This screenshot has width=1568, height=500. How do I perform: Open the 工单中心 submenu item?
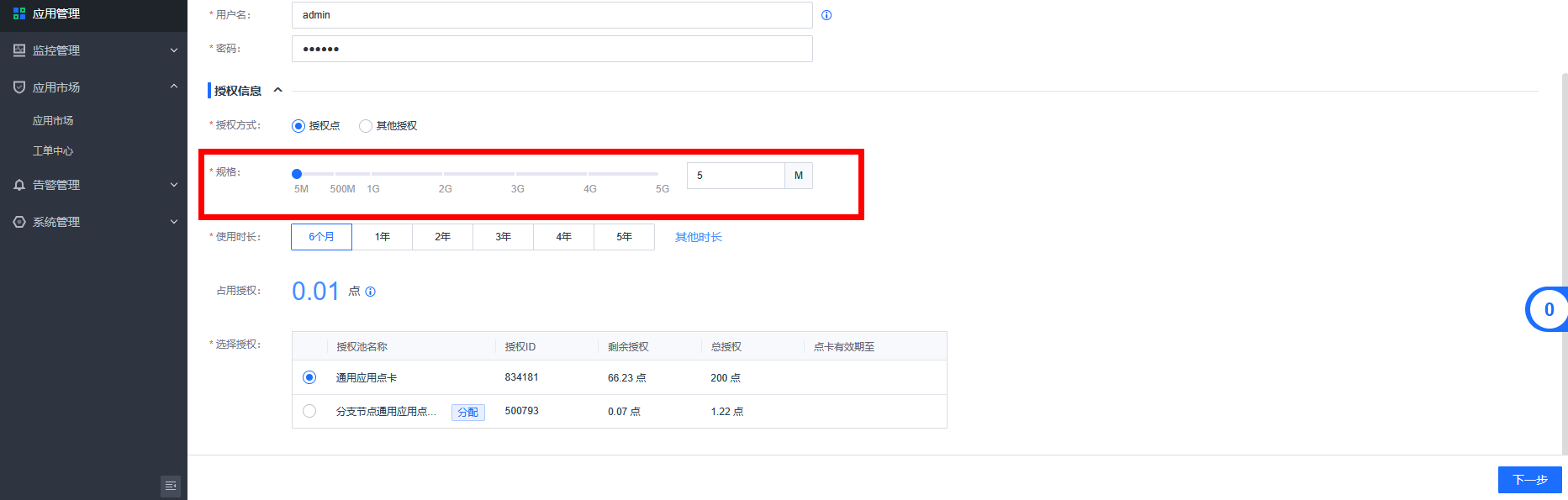click(x=53, y=151)
